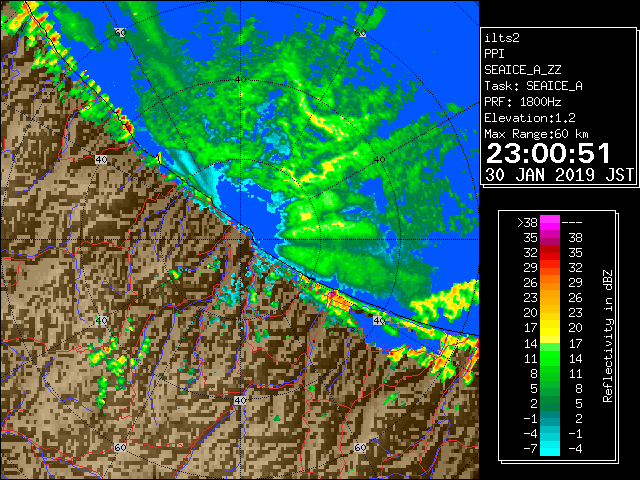Screen dimensions: 640x480
Task: Click the '30 JAN 2019 JST' date
Action: (559, 175)
